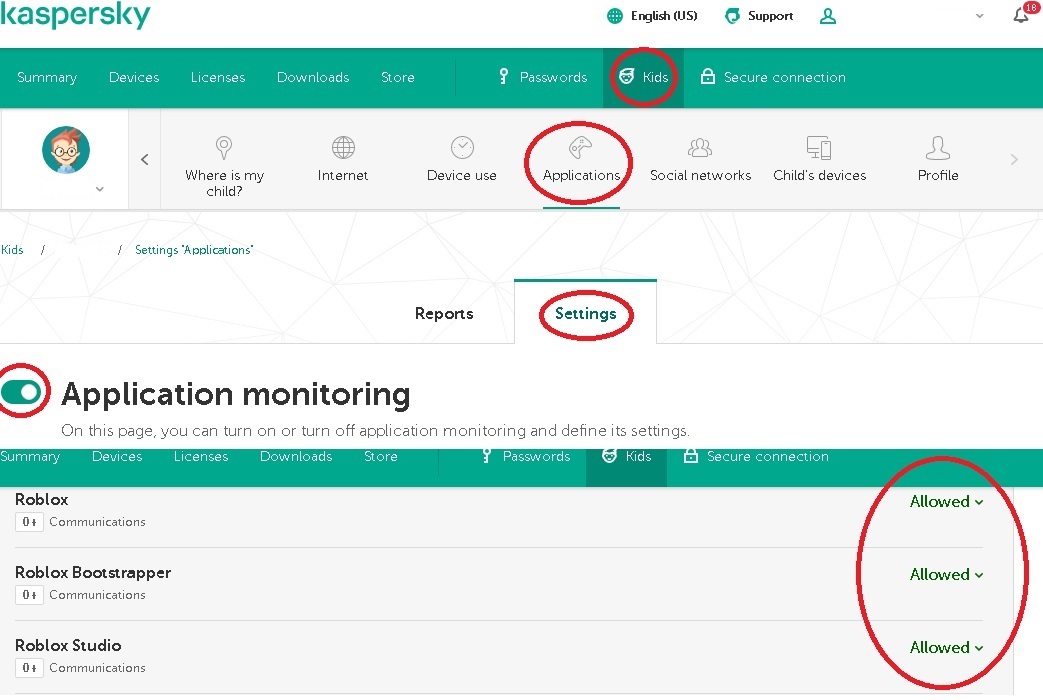The image size is (1043, 700).
Task: Expand the child selector chevron under avatar
Action: click(x=100, y=189)
